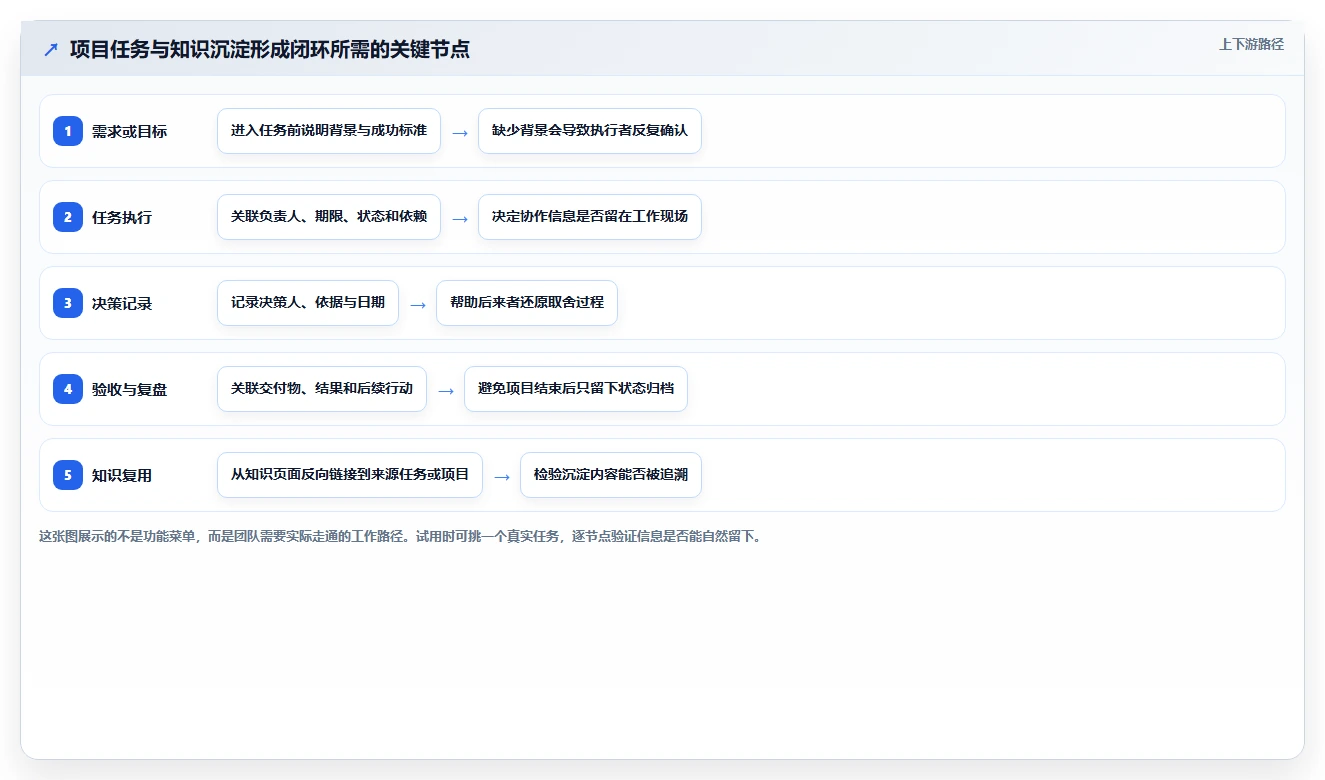Click the 避免项目结束后只留下状态归档 chip
1325x780 pixels.
coord(576,389)
